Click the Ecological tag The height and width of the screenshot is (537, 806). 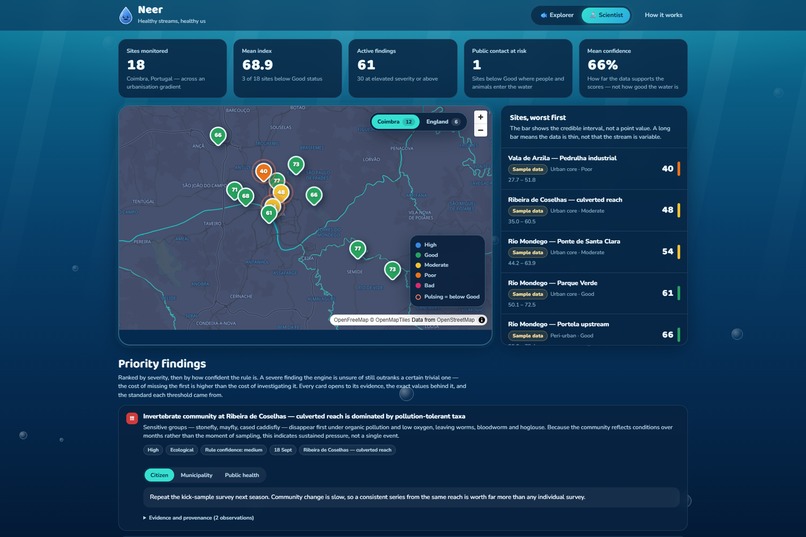[182, 450]
